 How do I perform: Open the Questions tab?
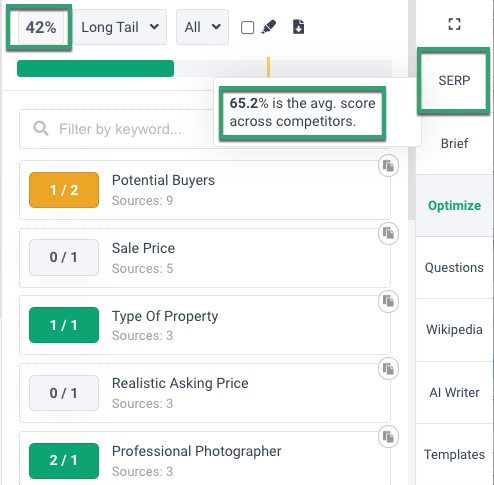tap(454, 268)
